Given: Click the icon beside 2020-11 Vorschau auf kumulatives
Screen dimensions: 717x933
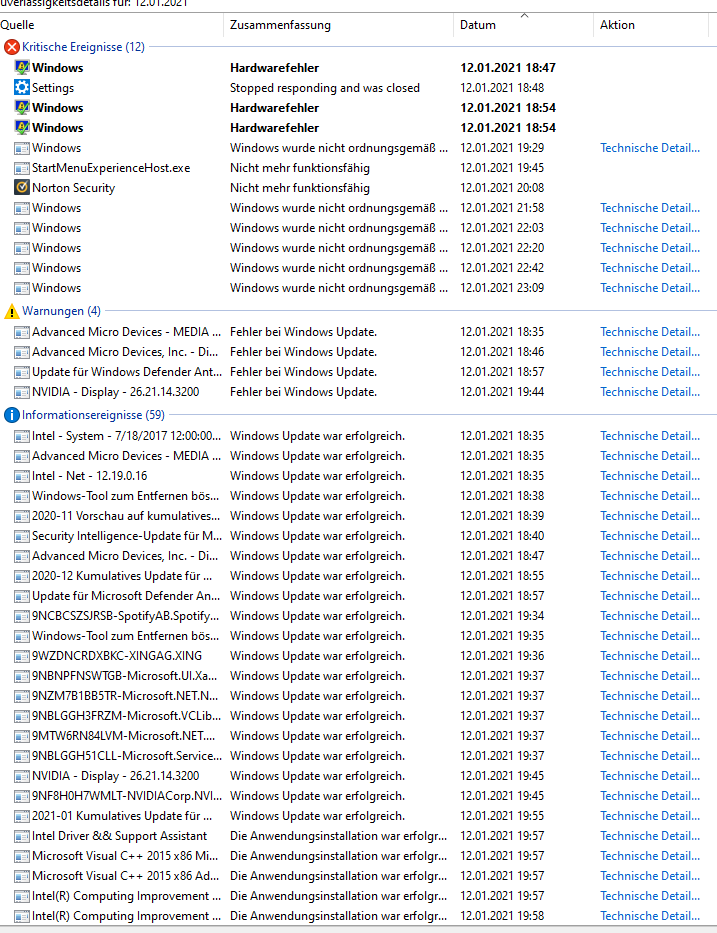Looking at the screenshot, I should [22, 516].
